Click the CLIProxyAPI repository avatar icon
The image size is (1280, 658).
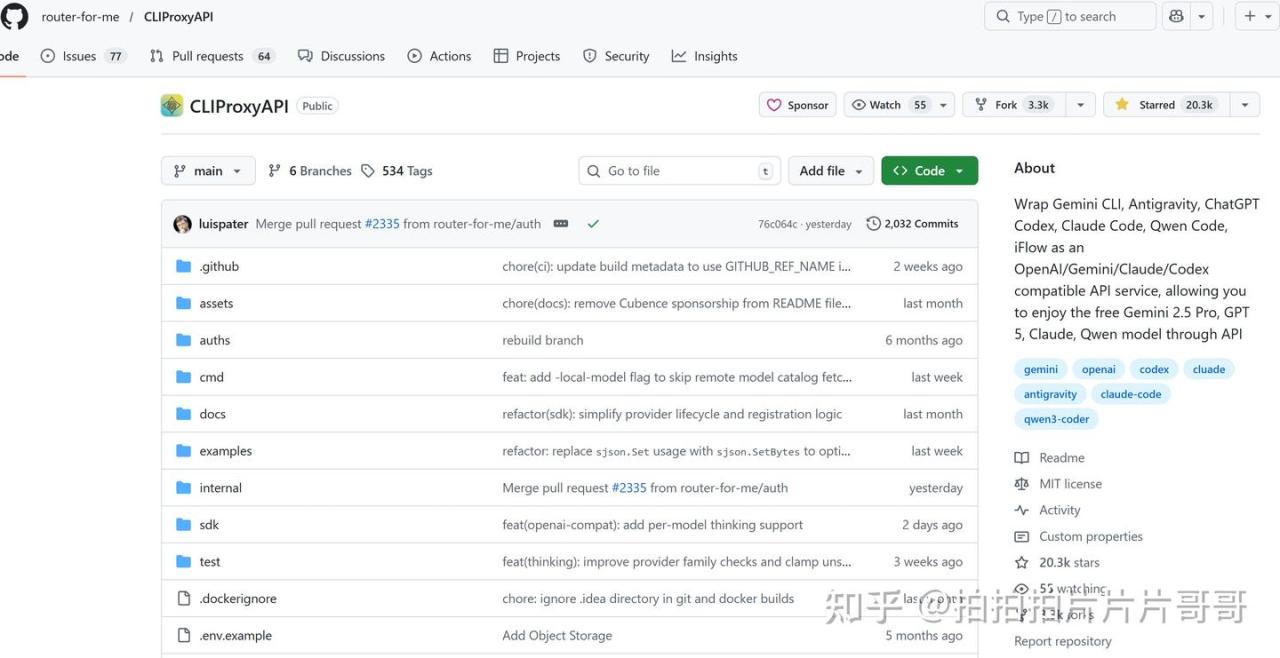[172, 106]
